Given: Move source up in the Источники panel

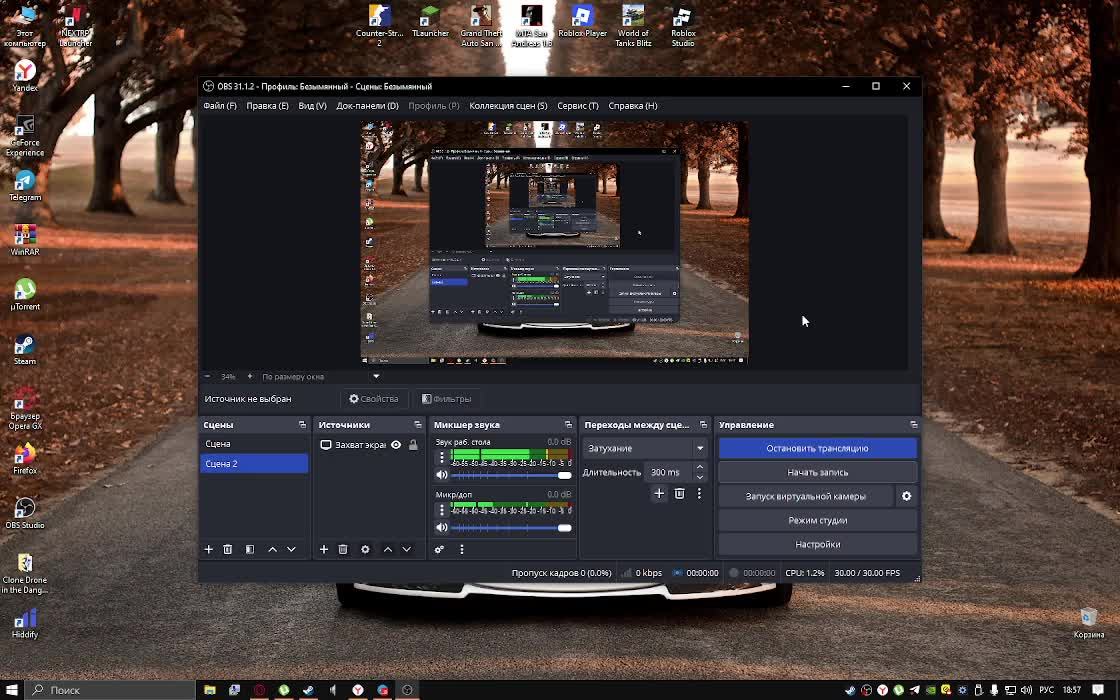Looking at the screenshot, I should [387, 549].
